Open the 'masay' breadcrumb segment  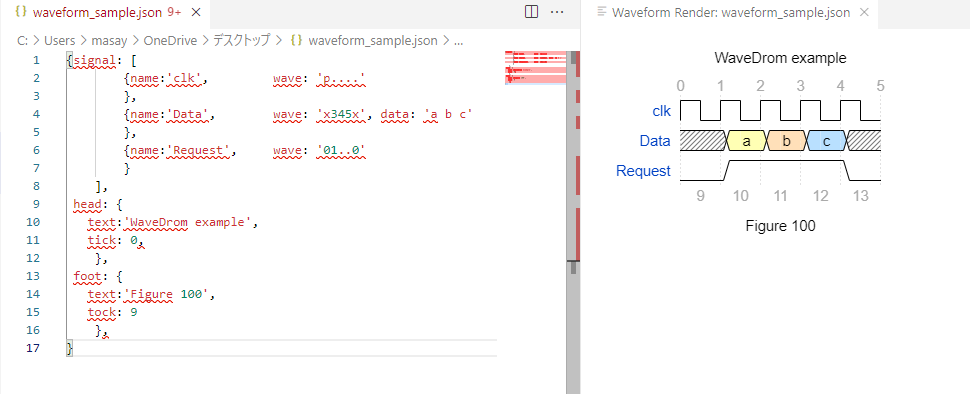tap(109, 41)
